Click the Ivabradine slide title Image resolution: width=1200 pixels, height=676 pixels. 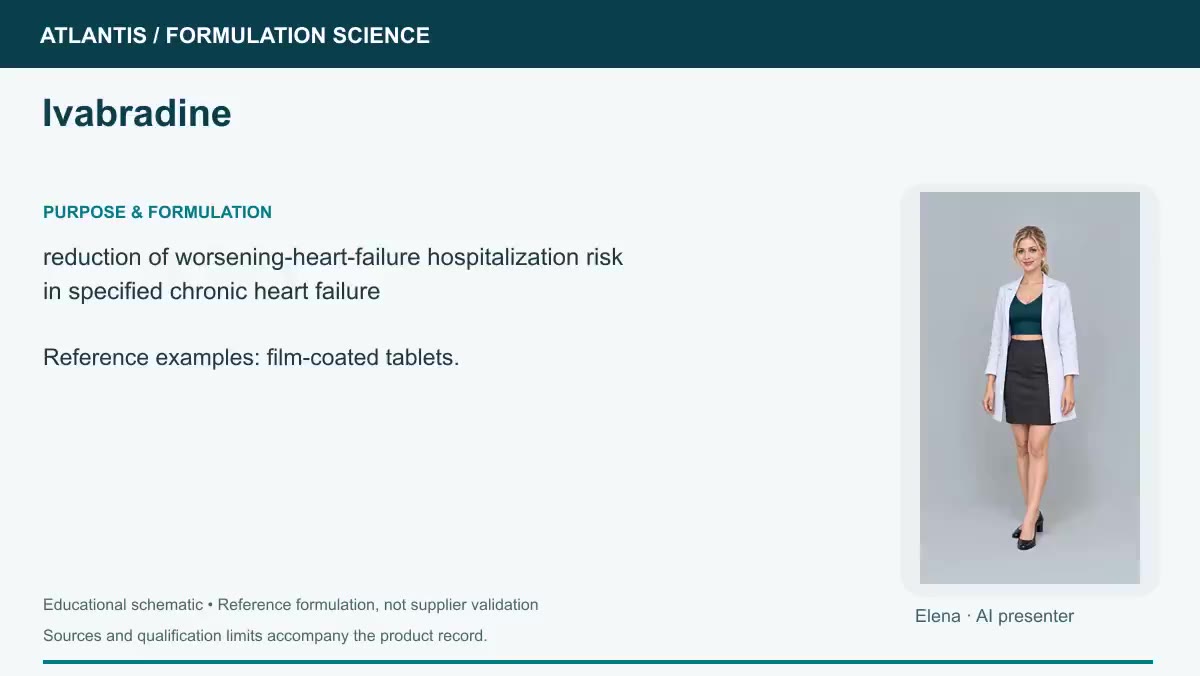[x=137, y=113]
